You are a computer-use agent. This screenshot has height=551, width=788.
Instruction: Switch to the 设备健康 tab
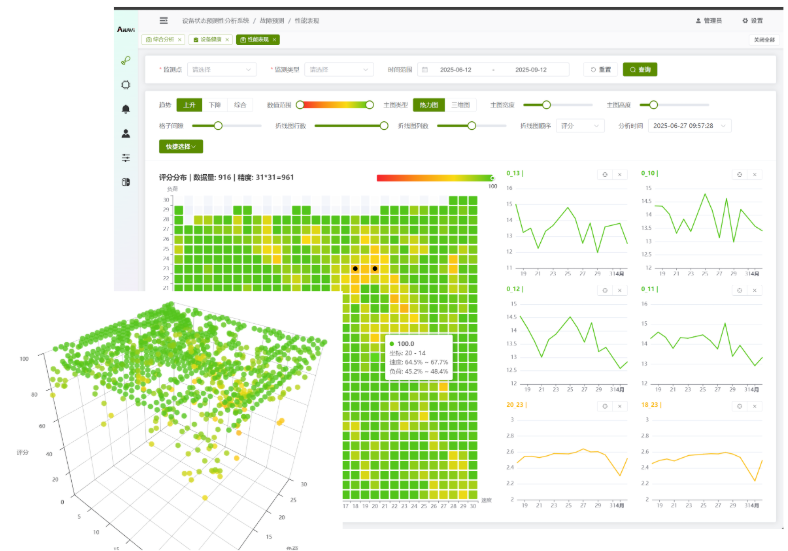pos(207,39)
